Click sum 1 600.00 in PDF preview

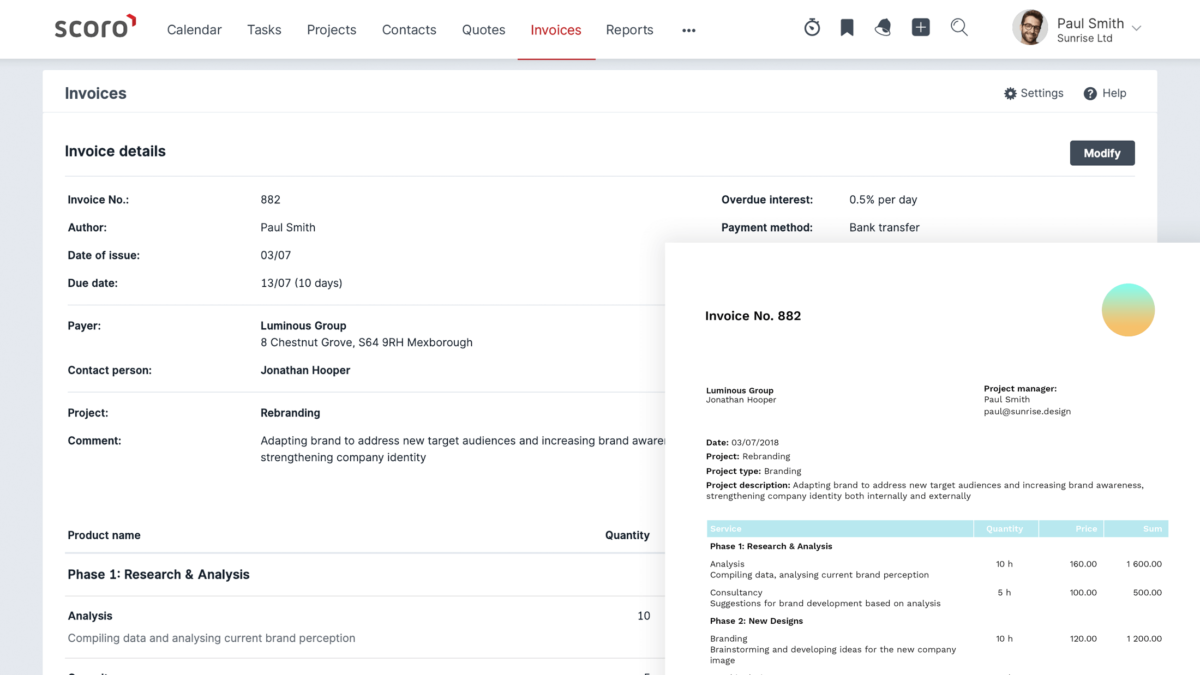(1142, 564)
